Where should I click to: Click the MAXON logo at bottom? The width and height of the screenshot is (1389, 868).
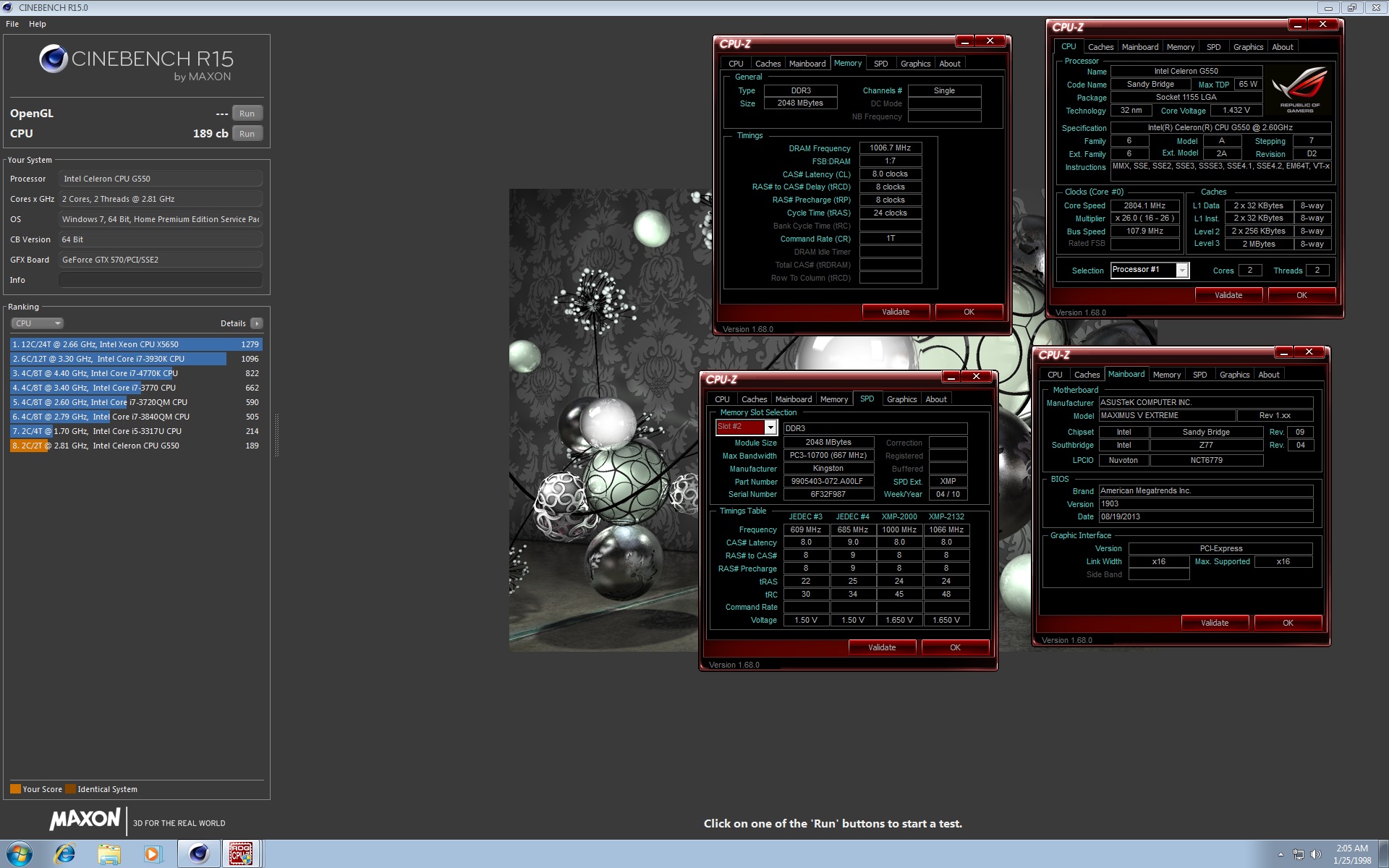(85, 819)
